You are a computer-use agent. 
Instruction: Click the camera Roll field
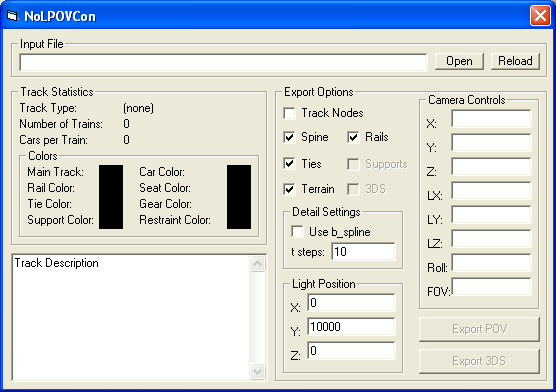[491, 263]
